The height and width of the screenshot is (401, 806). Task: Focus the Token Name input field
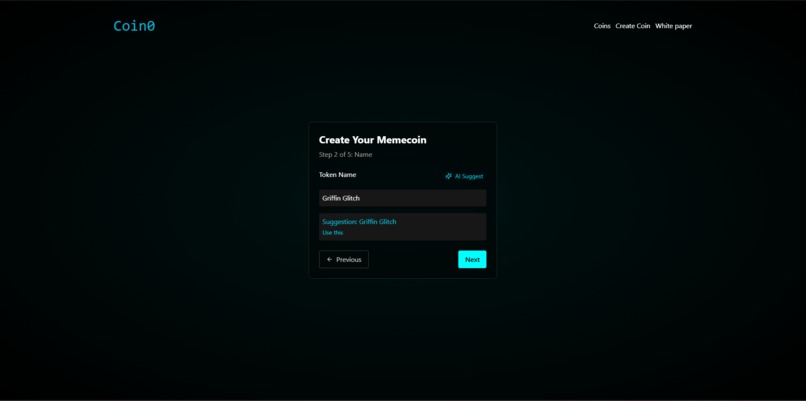pos(402,198)
